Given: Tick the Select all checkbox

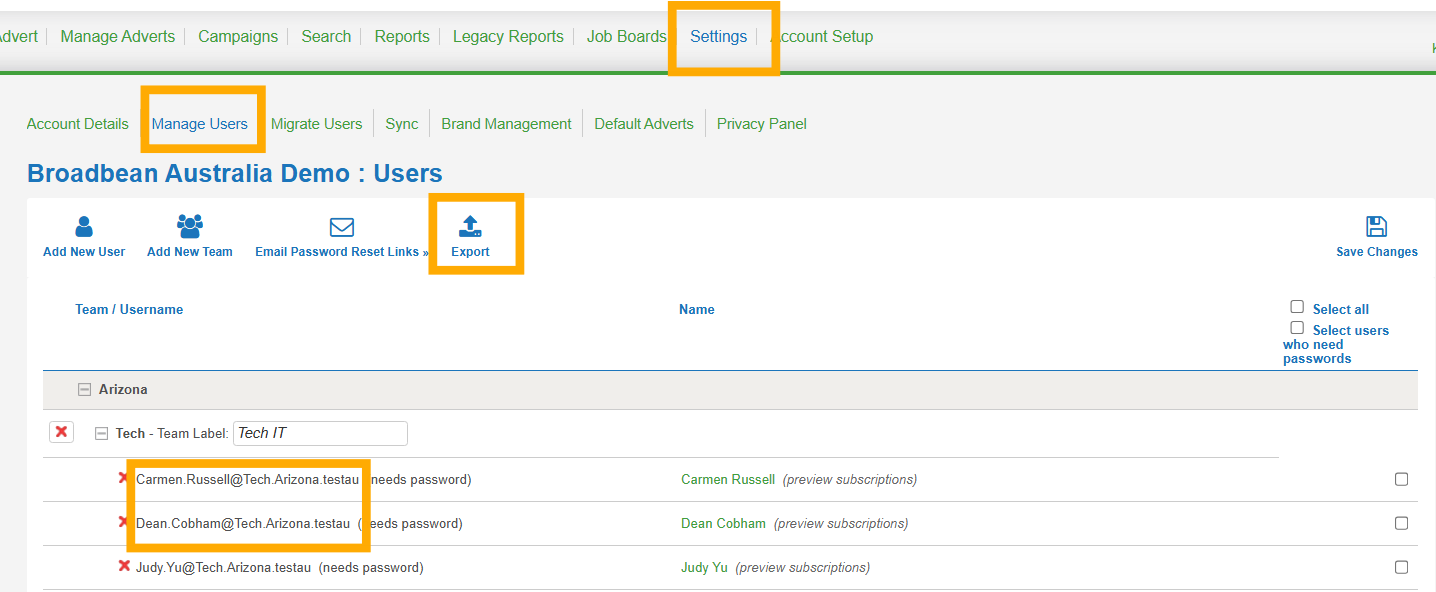Looking at the screenshot, I should (1297, 307).
